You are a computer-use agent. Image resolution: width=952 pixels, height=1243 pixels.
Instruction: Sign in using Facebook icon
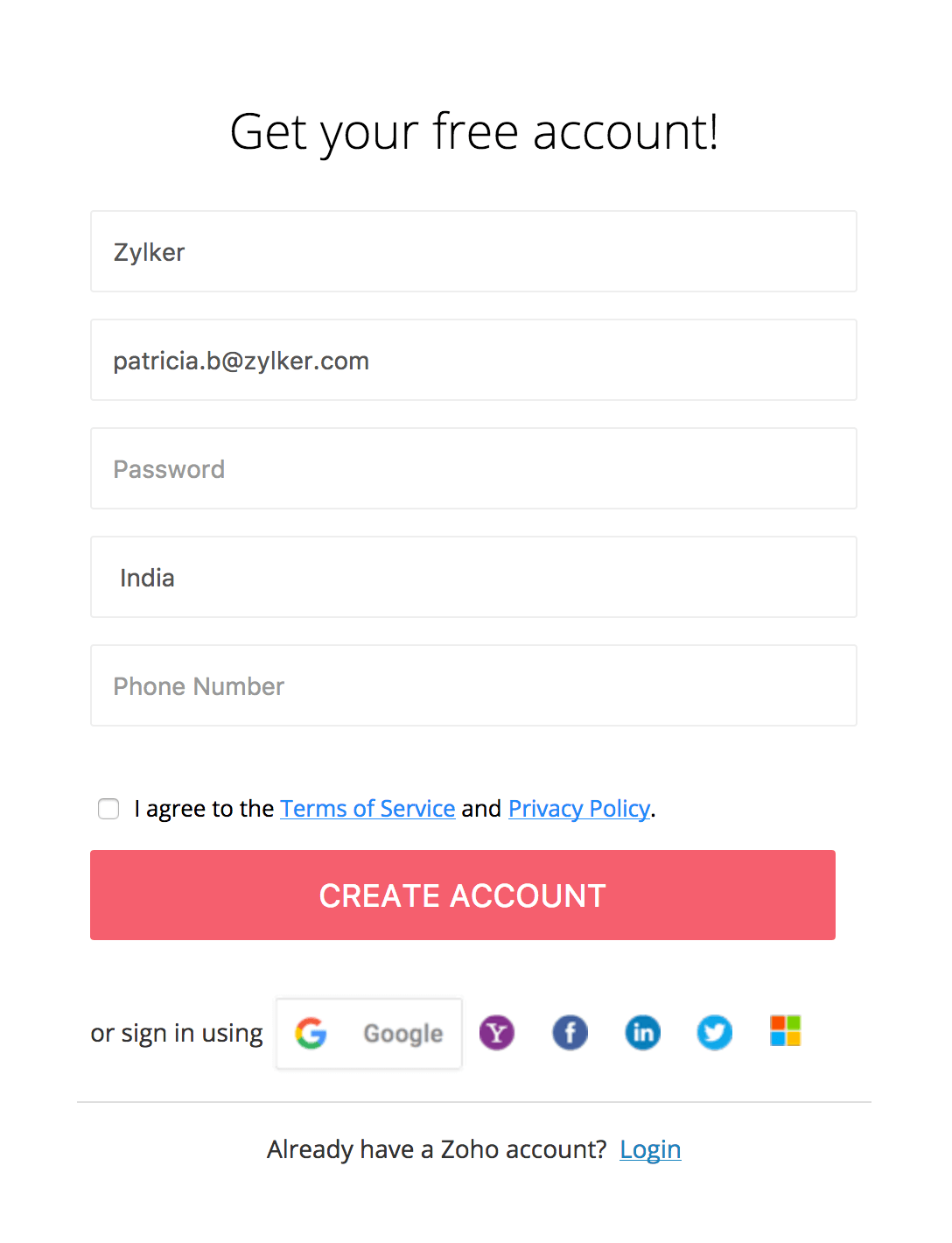(570, 1033)
